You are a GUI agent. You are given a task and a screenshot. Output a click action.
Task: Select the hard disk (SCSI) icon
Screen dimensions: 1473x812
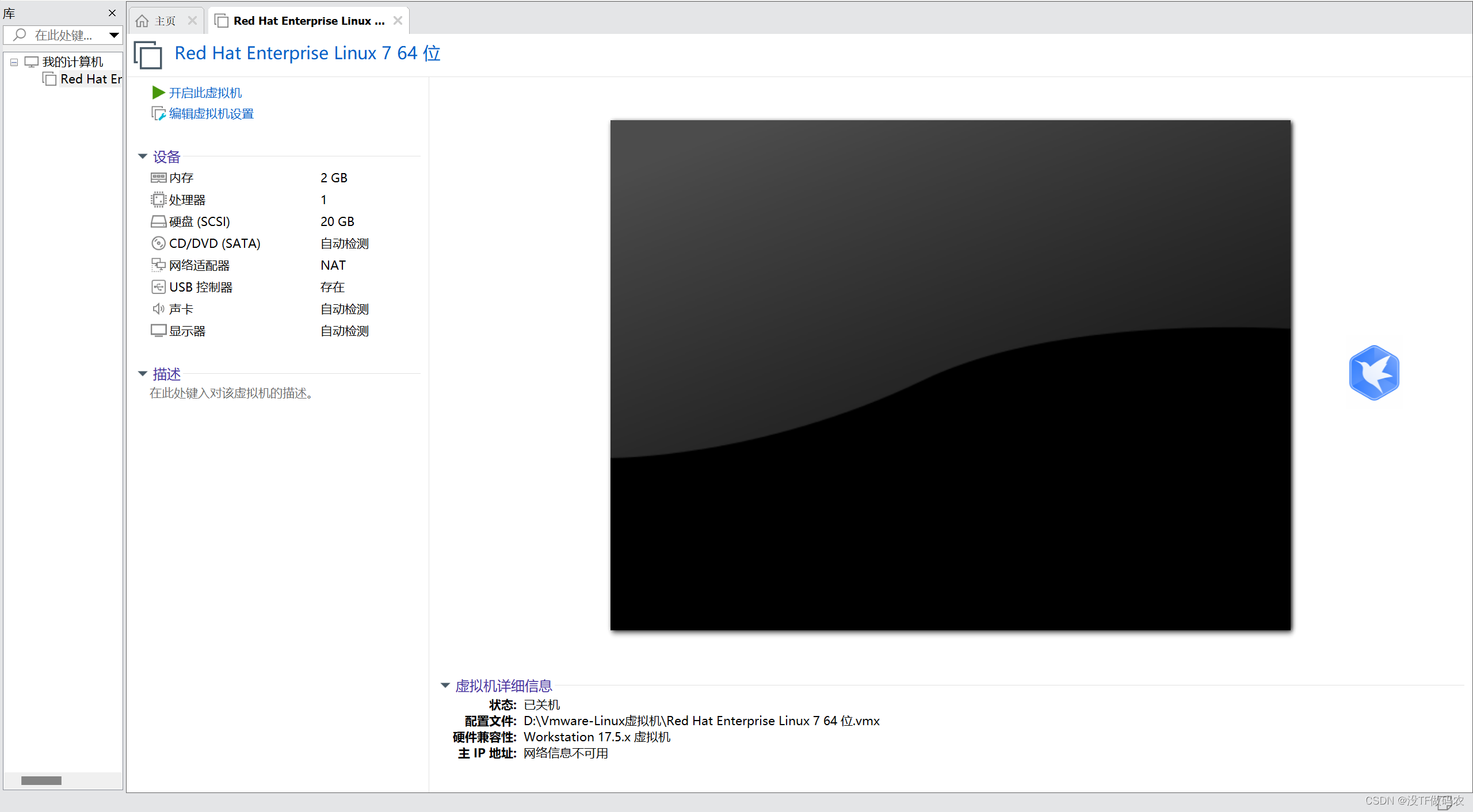pos(158,221)
